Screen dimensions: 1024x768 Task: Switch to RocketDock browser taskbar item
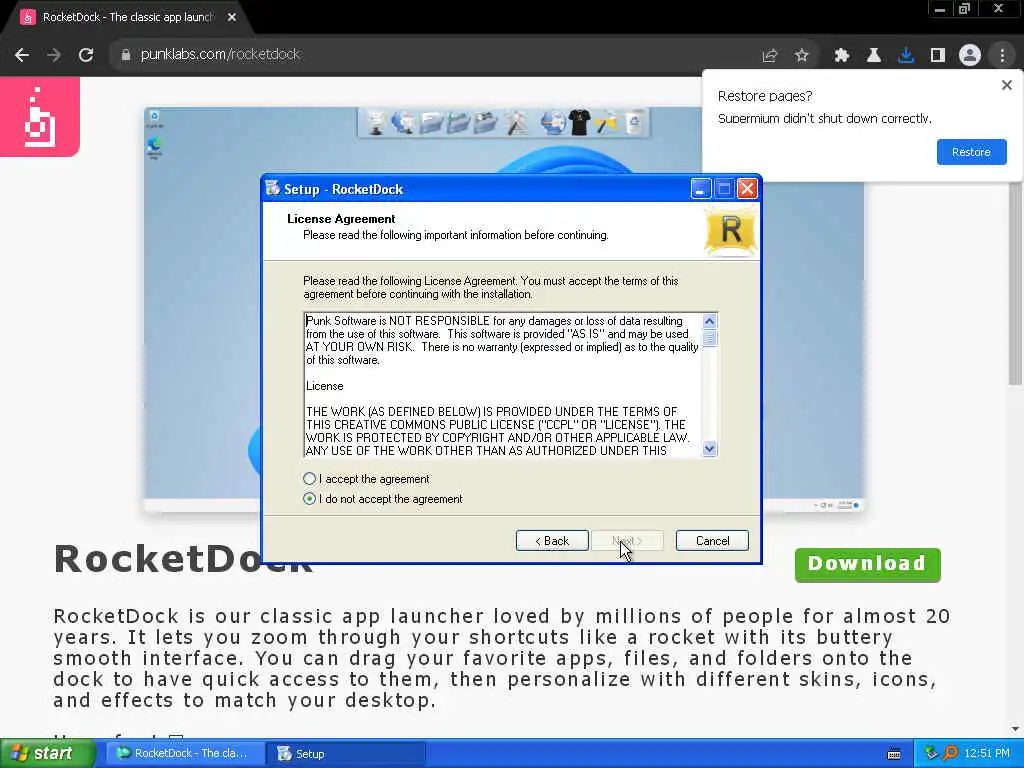coord(183,754)
